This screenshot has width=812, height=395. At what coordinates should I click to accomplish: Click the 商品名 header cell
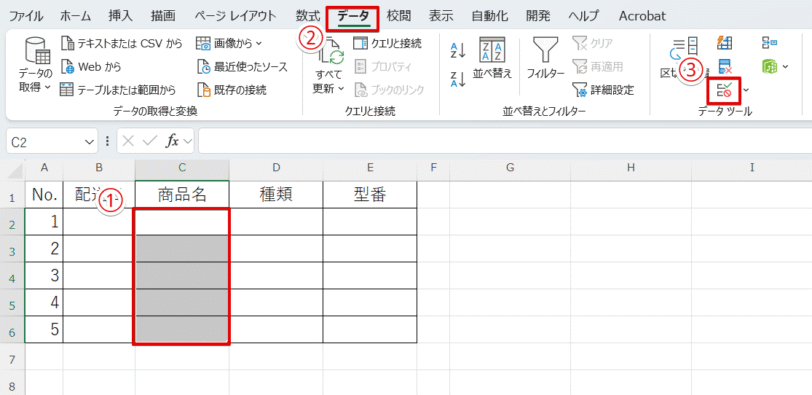182,195
